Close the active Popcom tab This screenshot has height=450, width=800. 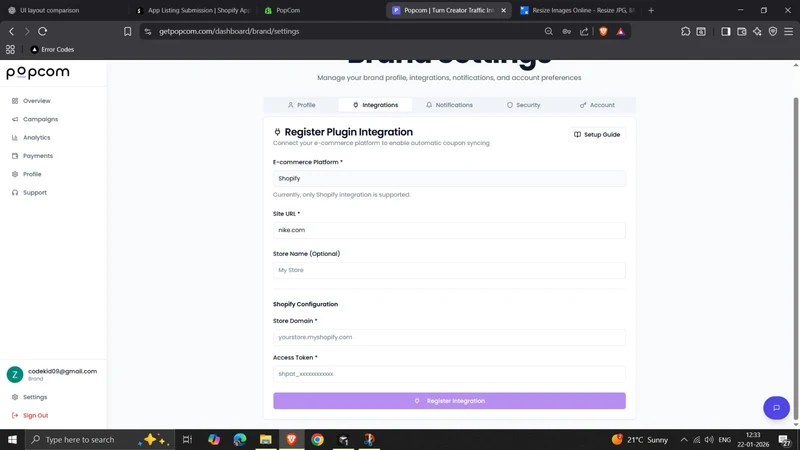pyautogui.click(x=504, y=10)
